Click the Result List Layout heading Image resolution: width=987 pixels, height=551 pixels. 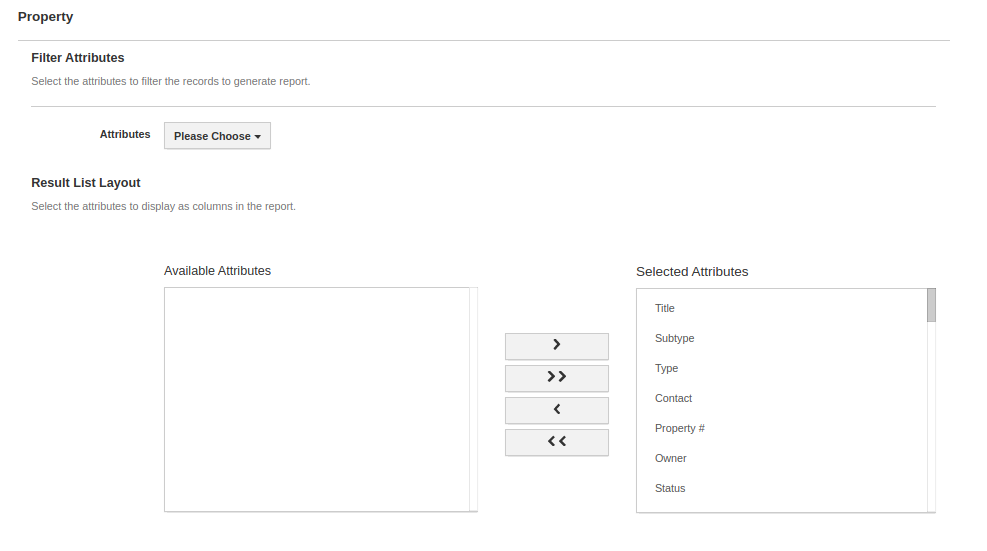point(86,183)
